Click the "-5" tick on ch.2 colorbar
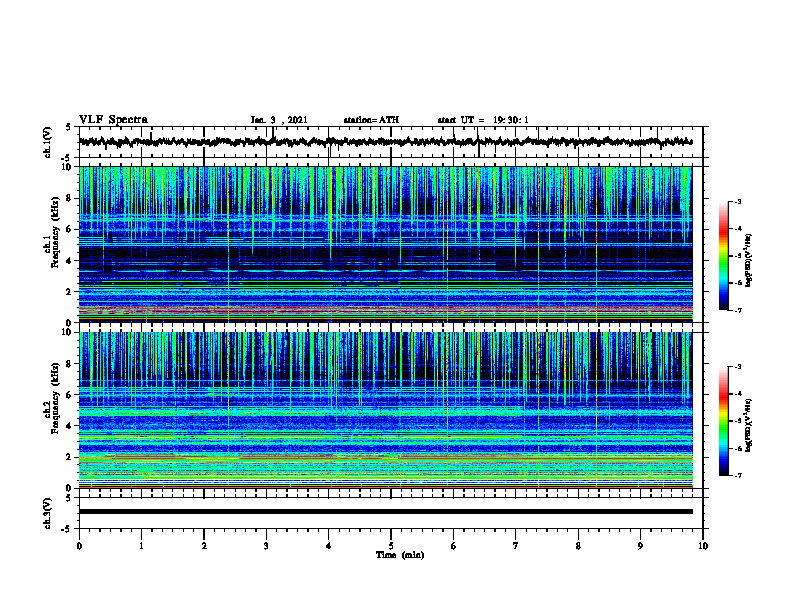The image size is (792, 612). [737, 421]
